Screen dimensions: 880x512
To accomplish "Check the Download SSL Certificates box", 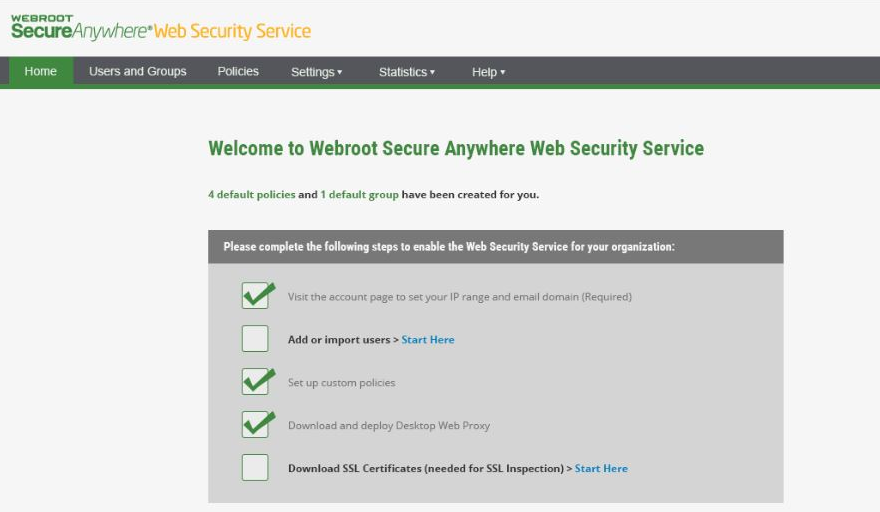I will click(x=255, y=468).
